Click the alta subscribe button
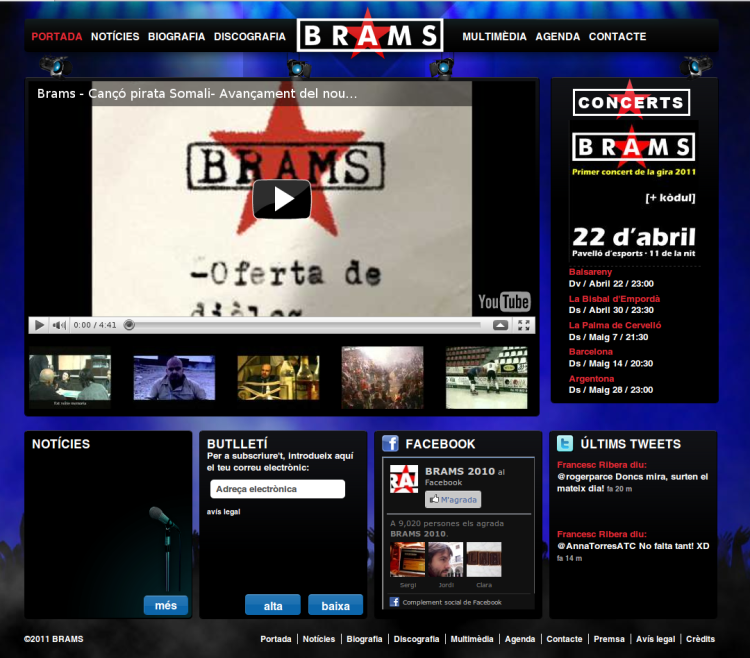The image size is (750, 658). (273, 605)
